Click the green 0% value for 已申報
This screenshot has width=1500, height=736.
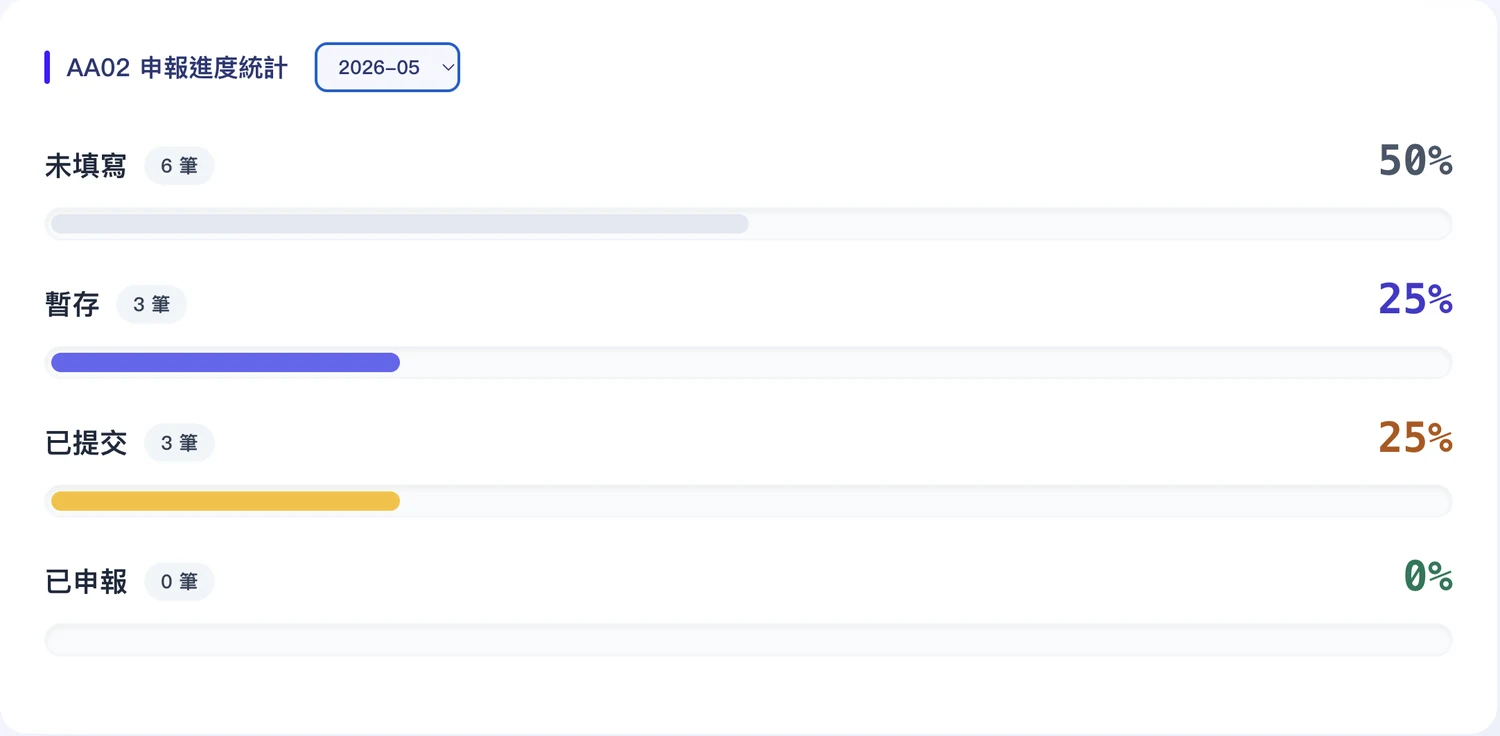click(1428, 576)
